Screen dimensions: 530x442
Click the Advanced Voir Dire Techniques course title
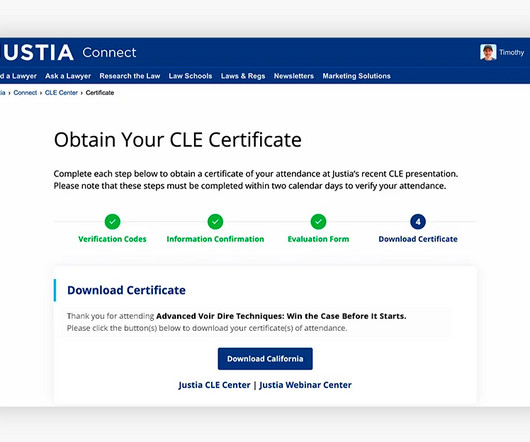point(281,316)
